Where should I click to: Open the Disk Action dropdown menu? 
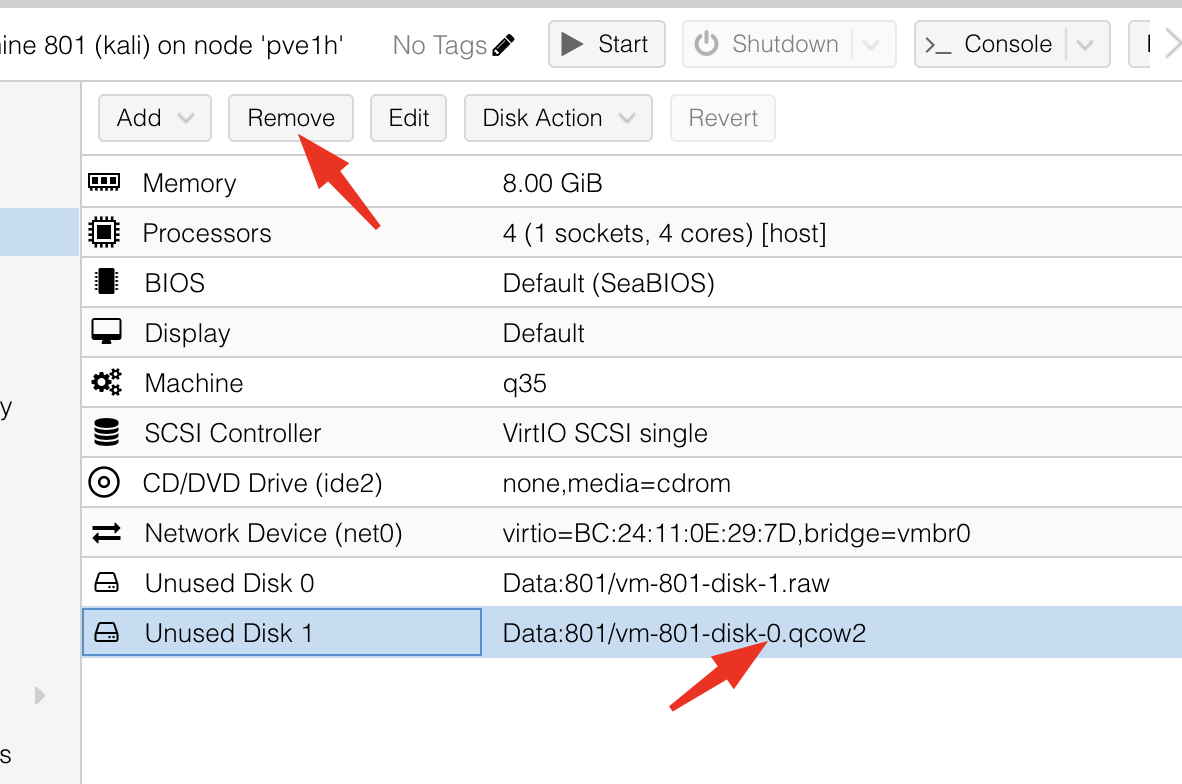(558, 118)
